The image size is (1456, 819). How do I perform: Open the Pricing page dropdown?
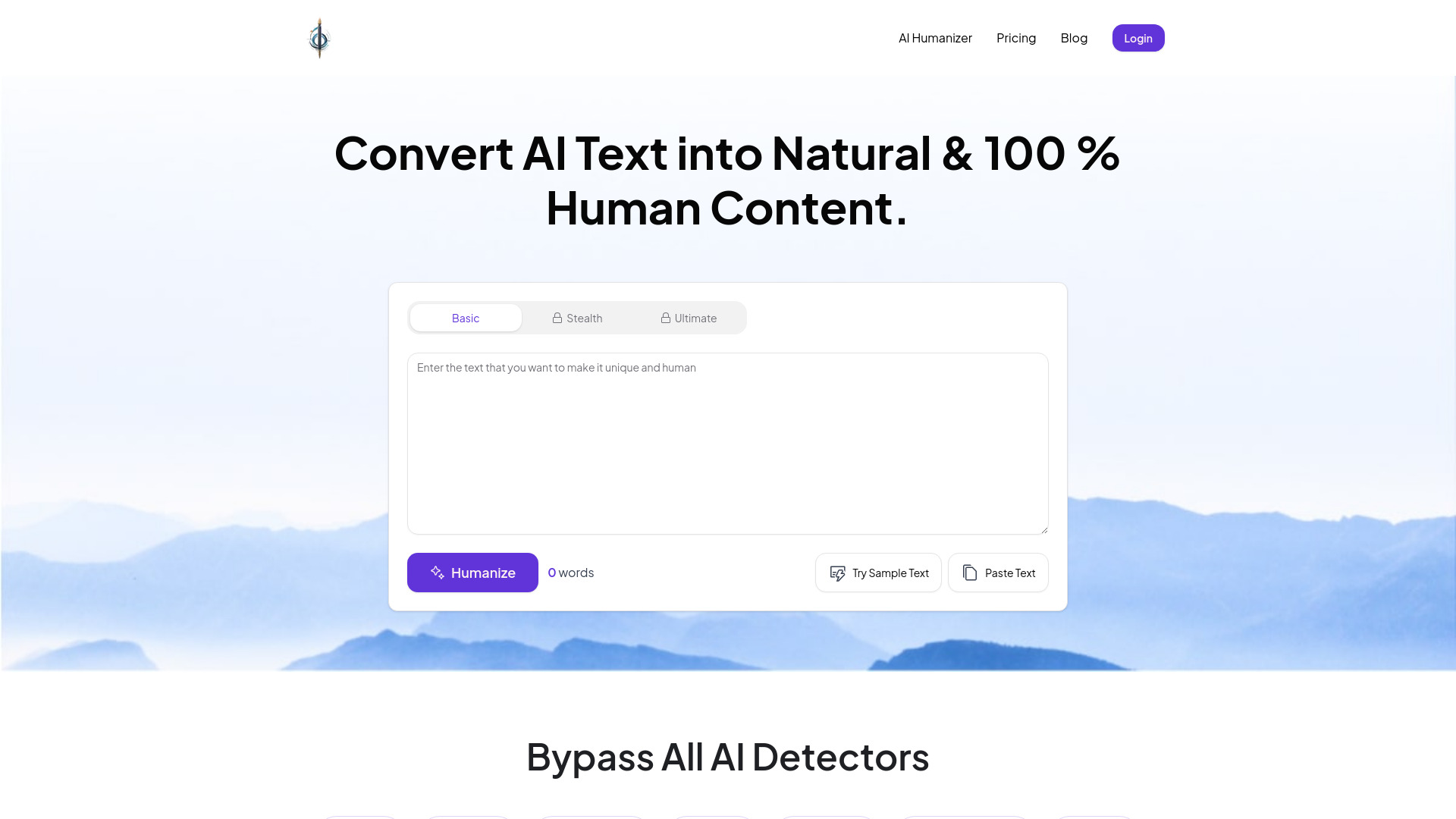click(x=1016, y=38)
